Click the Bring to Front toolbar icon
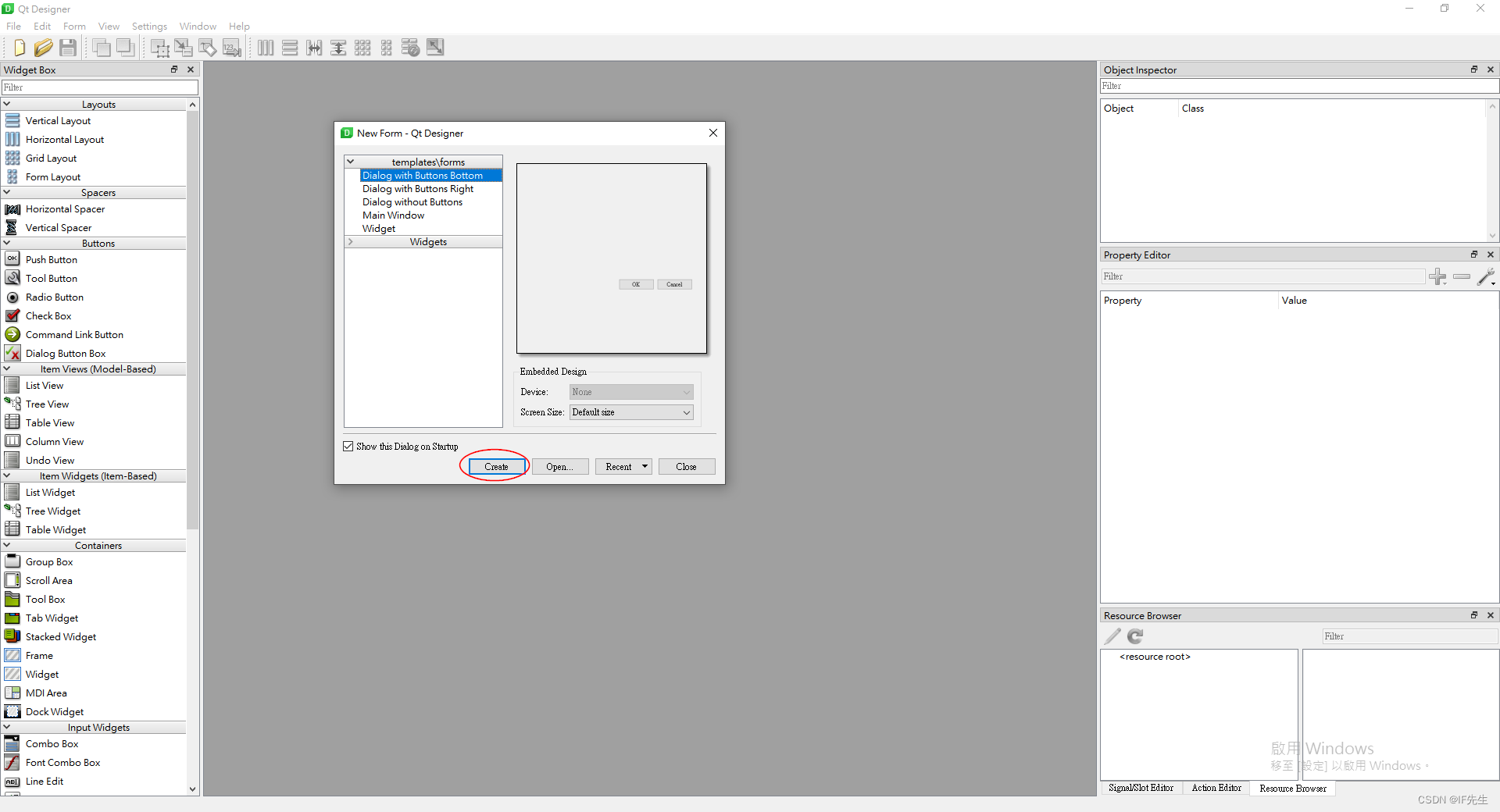 (x=125, y=48)
